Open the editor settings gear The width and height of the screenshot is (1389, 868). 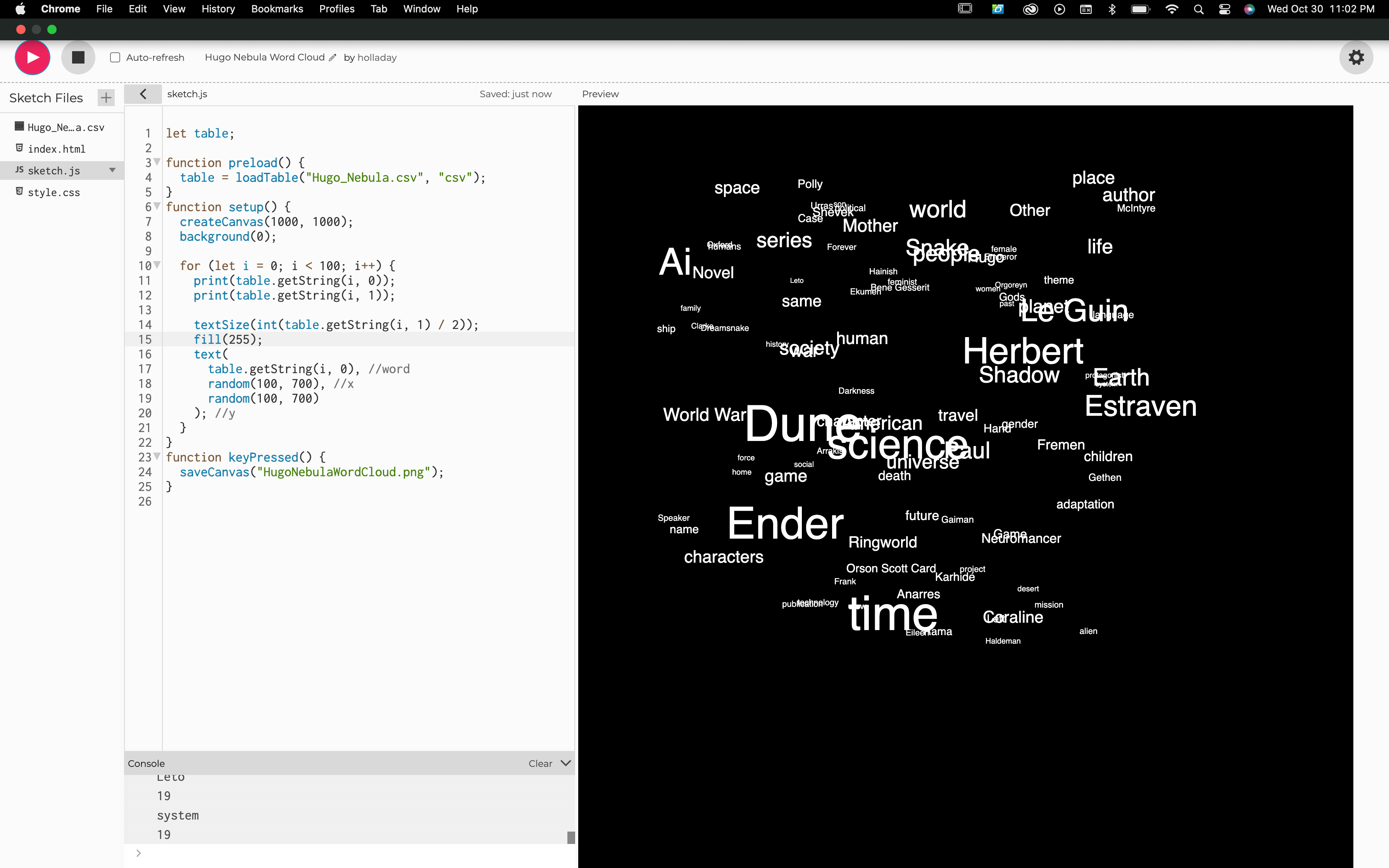[1356, 57]
